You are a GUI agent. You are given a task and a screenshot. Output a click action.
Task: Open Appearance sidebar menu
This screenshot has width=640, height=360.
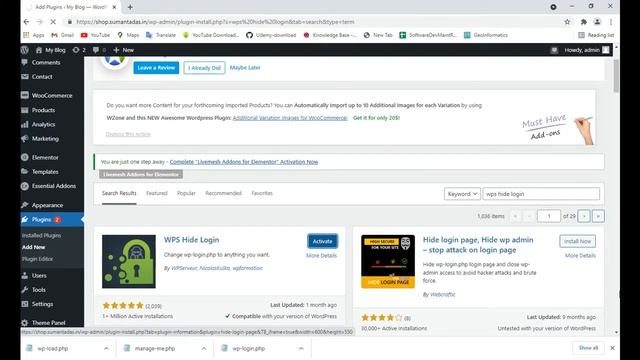[47, 205]
